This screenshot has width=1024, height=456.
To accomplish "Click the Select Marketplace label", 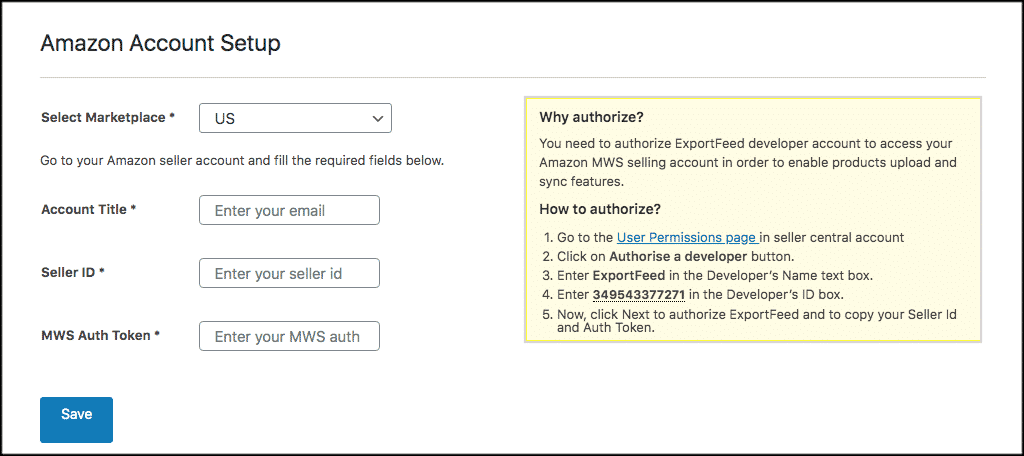I will (x=108, y=118).
